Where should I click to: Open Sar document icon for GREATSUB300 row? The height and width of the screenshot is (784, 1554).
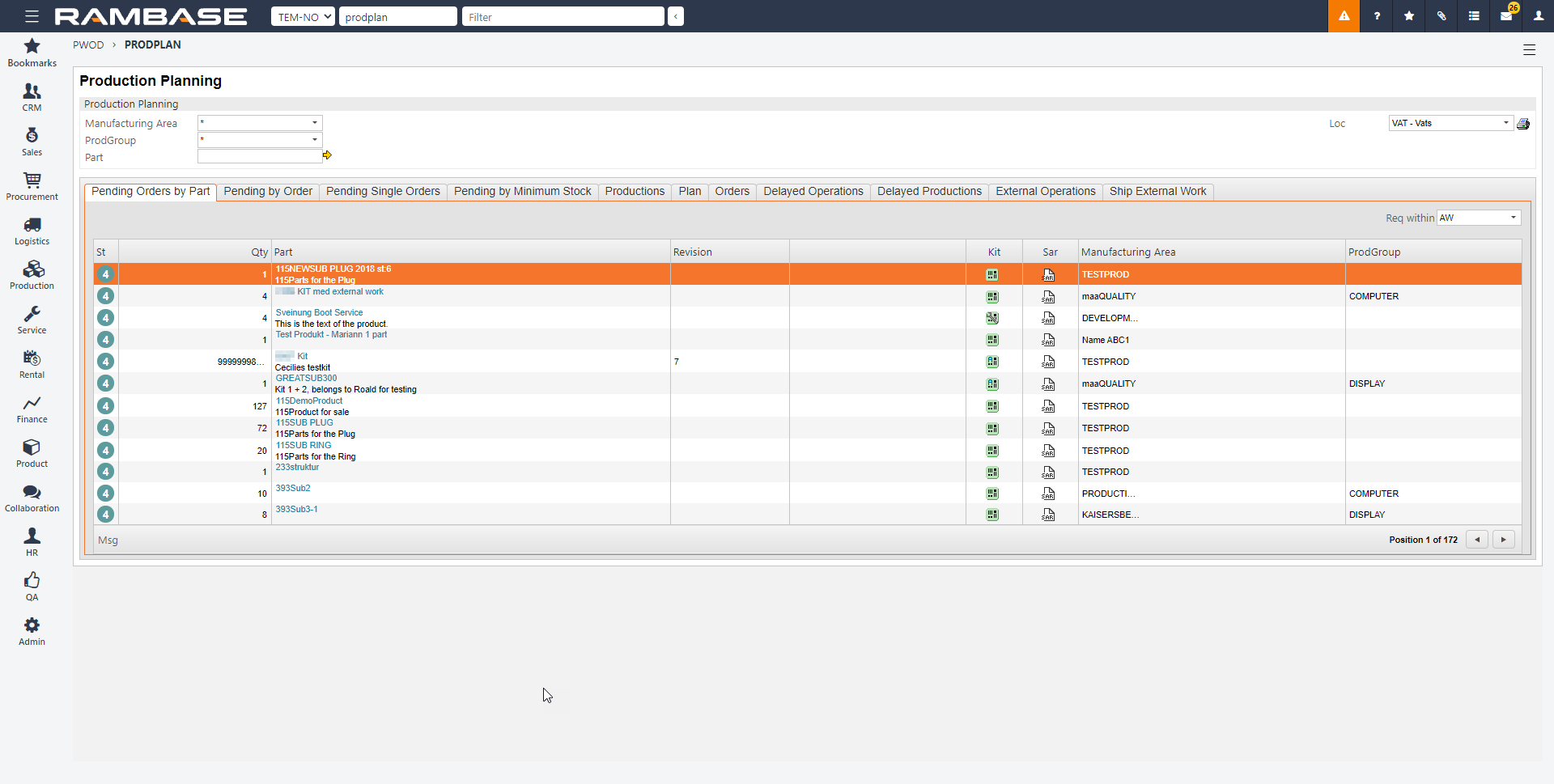1048,384
